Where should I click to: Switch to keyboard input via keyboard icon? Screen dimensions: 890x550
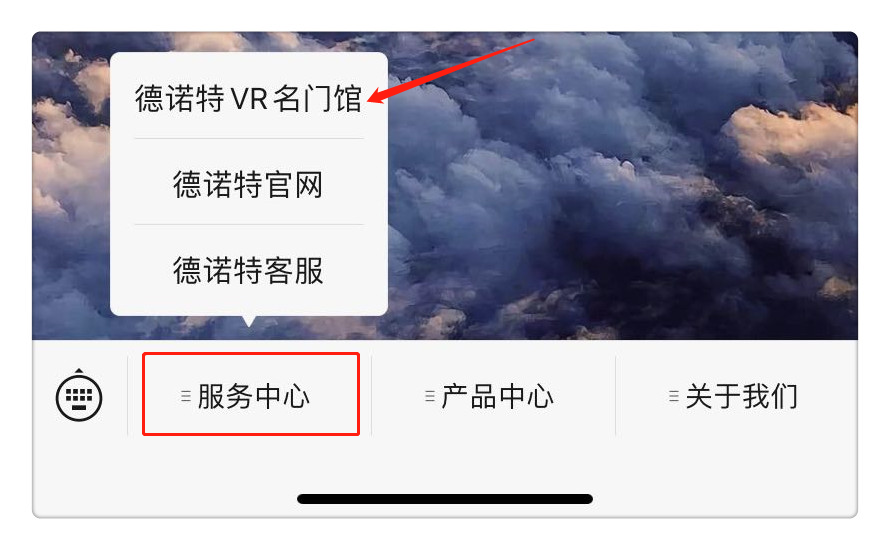click(79, 396)
